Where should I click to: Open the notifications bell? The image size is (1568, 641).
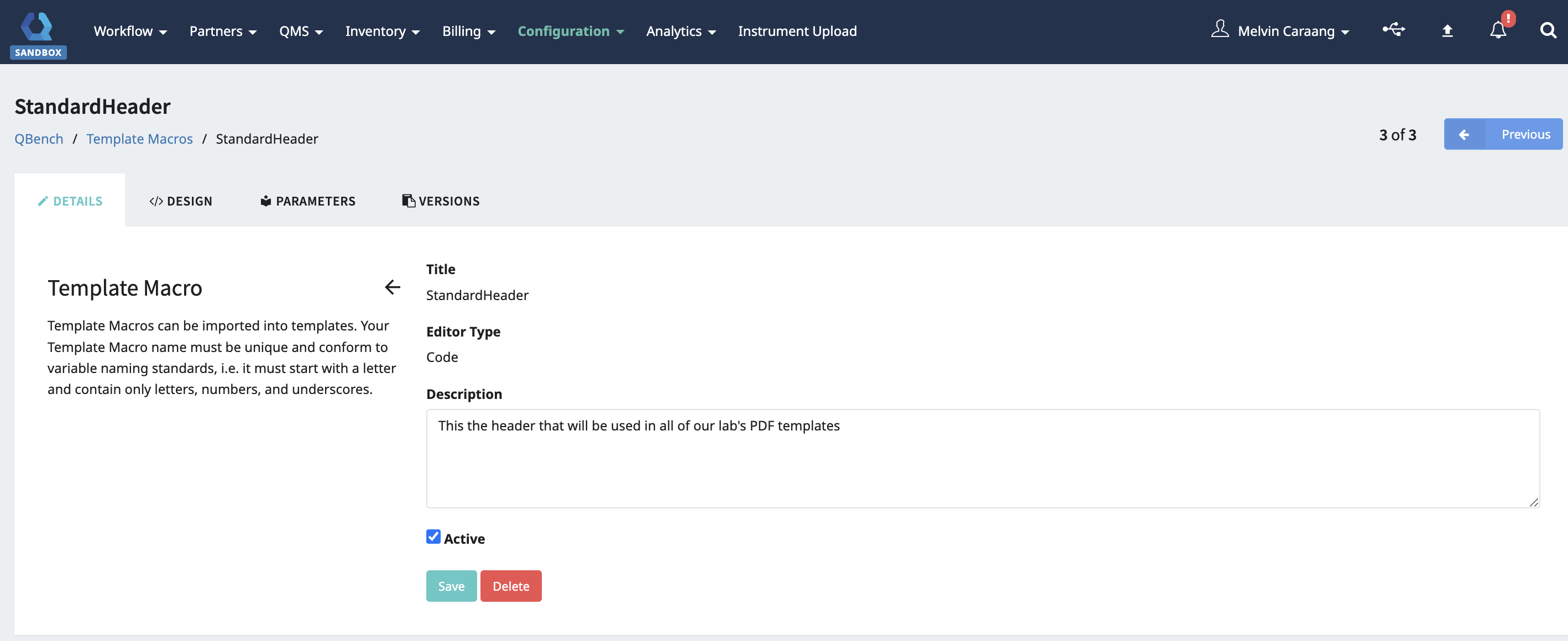pyautogui.click(x=1498, y=30)
